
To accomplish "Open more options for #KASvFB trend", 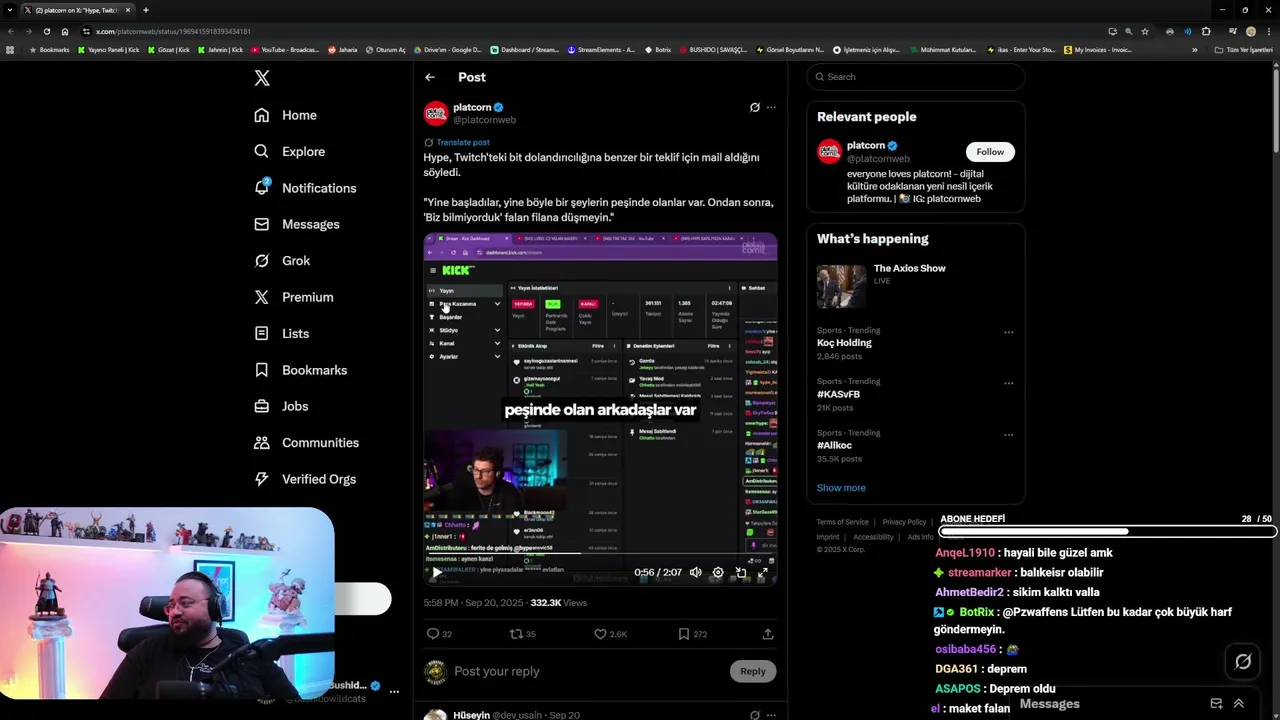I will point(1008,383).
